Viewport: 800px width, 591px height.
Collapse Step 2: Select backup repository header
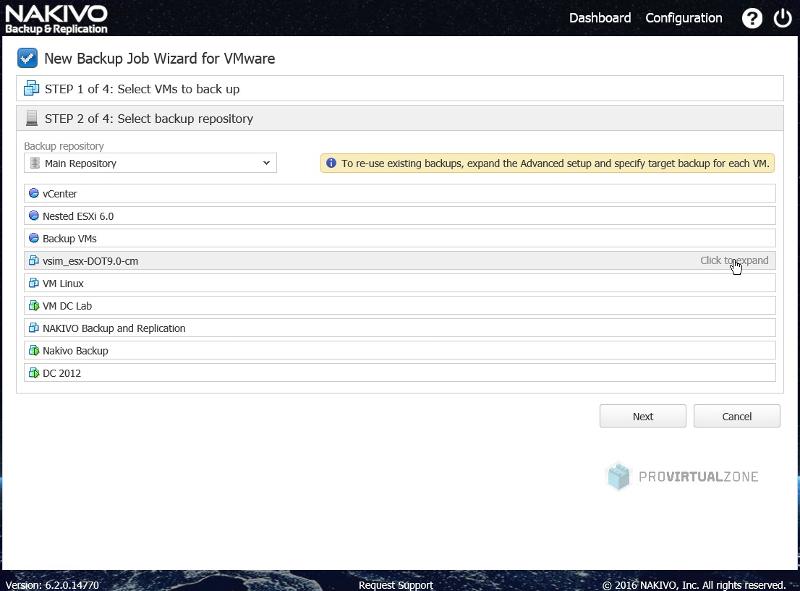[399, 118]
